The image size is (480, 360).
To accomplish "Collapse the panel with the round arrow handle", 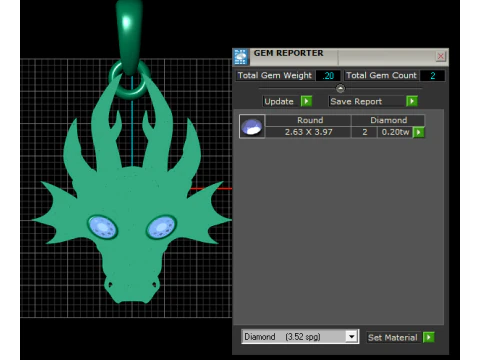I will click(340, 89).
